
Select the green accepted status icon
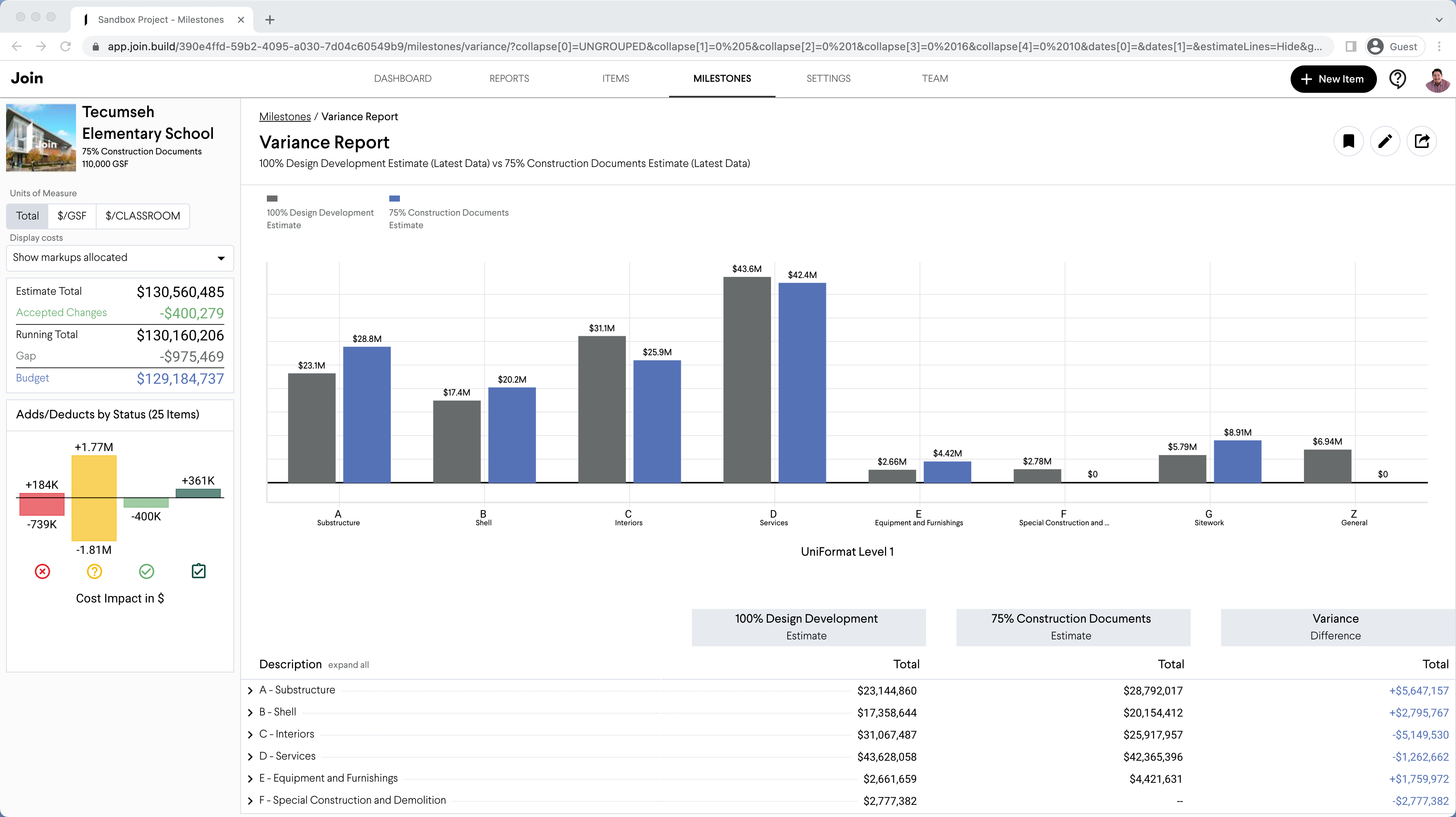coord(146,572)
